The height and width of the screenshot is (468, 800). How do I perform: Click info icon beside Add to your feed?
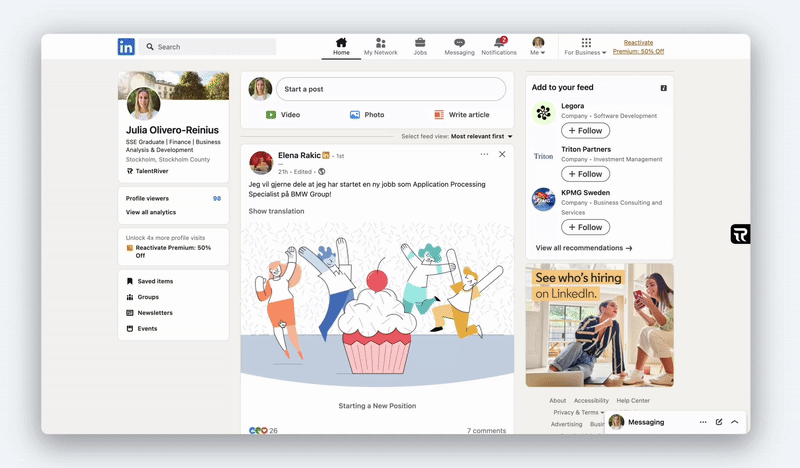click(x=663, y=88)
